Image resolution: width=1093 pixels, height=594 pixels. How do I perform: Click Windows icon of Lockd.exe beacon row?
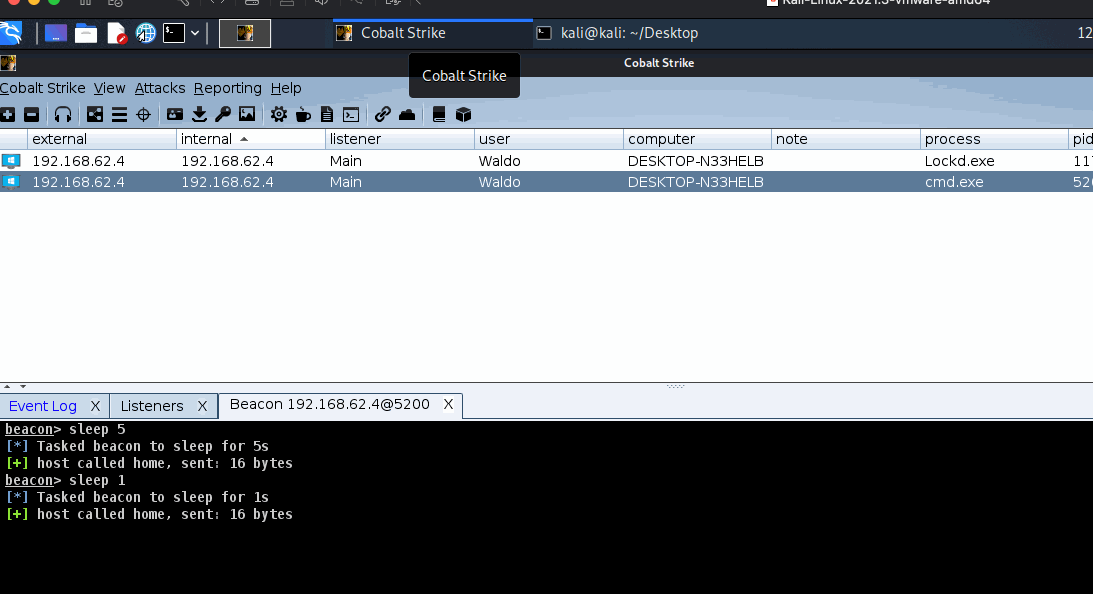(10, 161)
